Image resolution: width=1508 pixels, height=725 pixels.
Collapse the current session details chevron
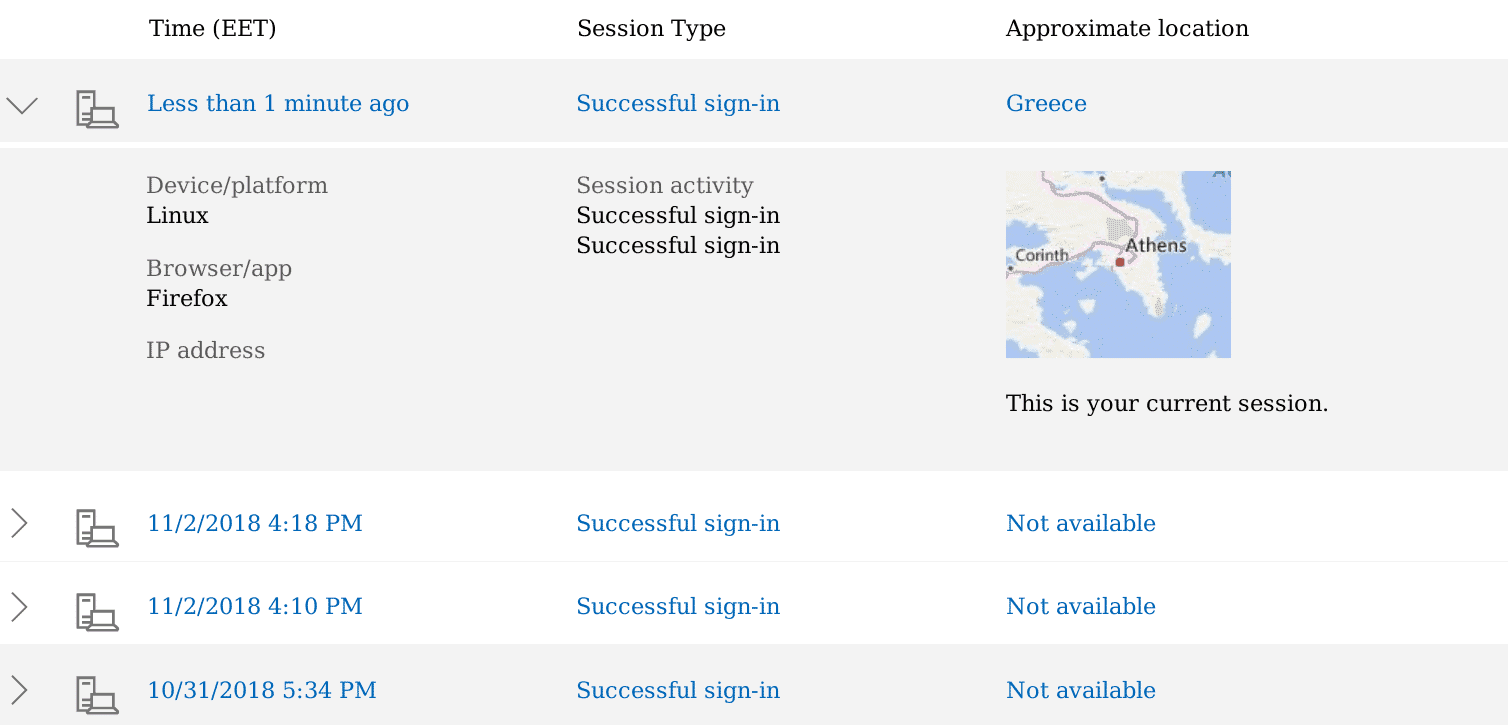22,105
